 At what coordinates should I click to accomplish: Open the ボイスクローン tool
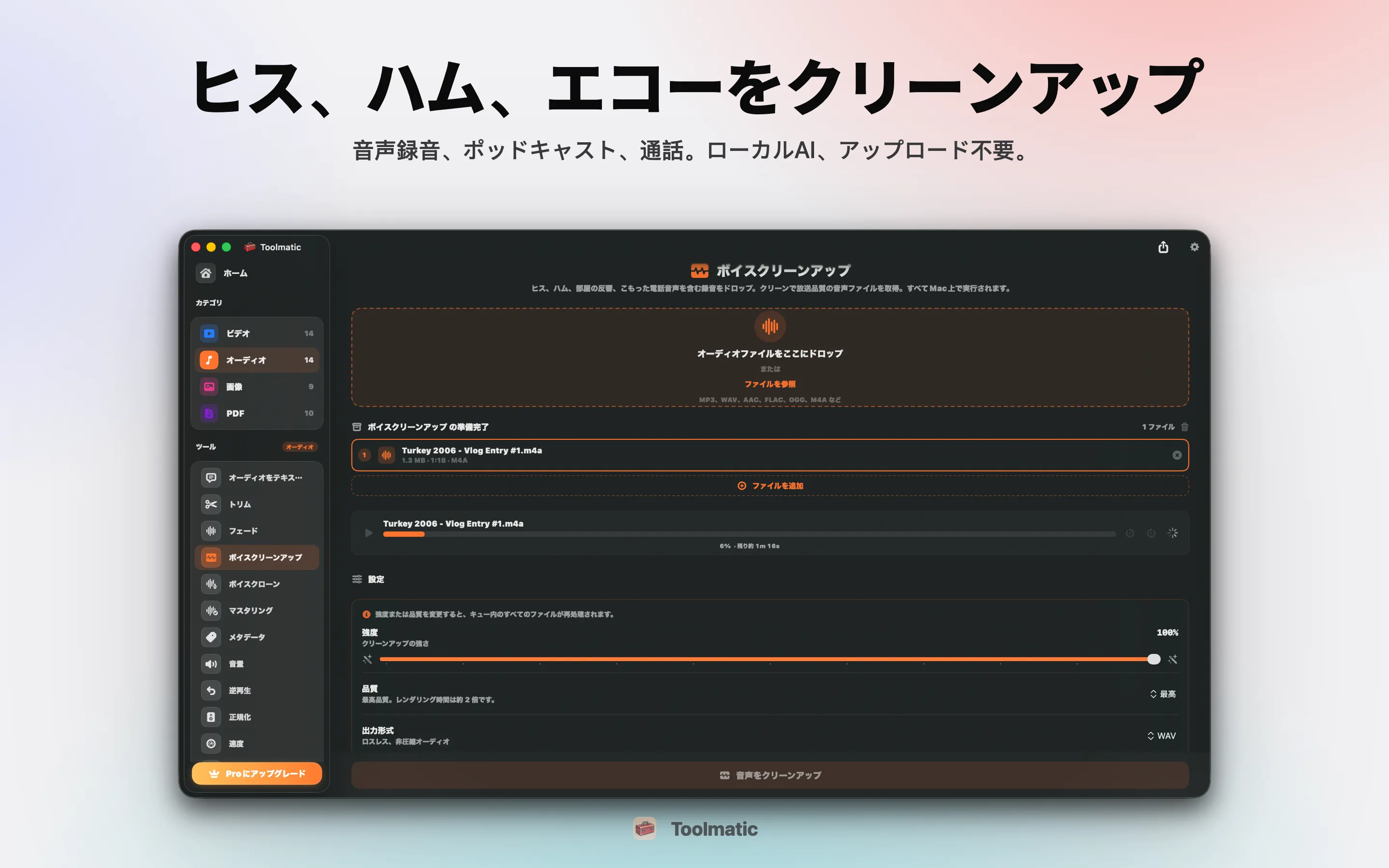coord(257,584)
